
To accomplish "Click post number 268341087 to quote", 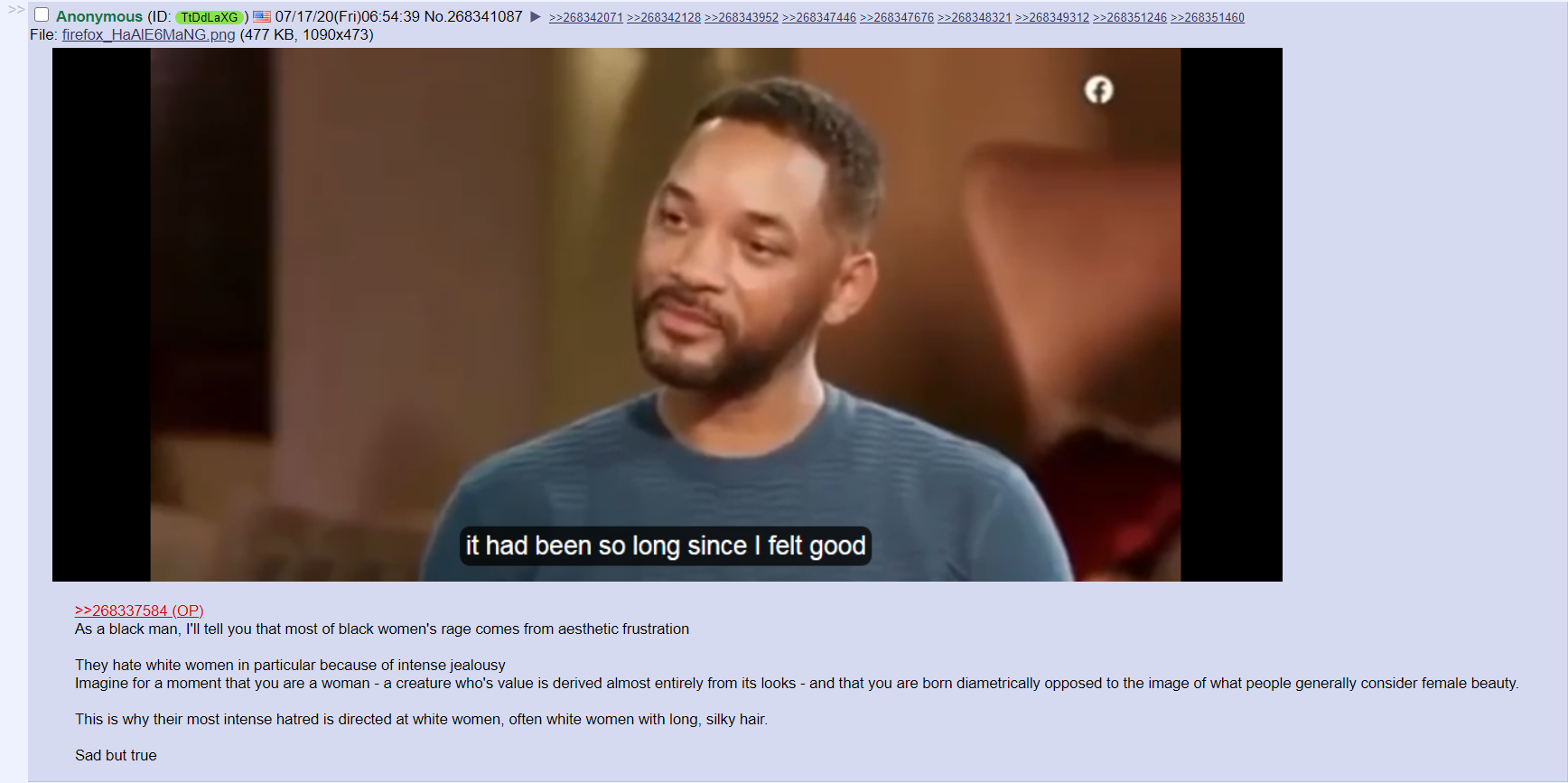I will tap(485, 16).
